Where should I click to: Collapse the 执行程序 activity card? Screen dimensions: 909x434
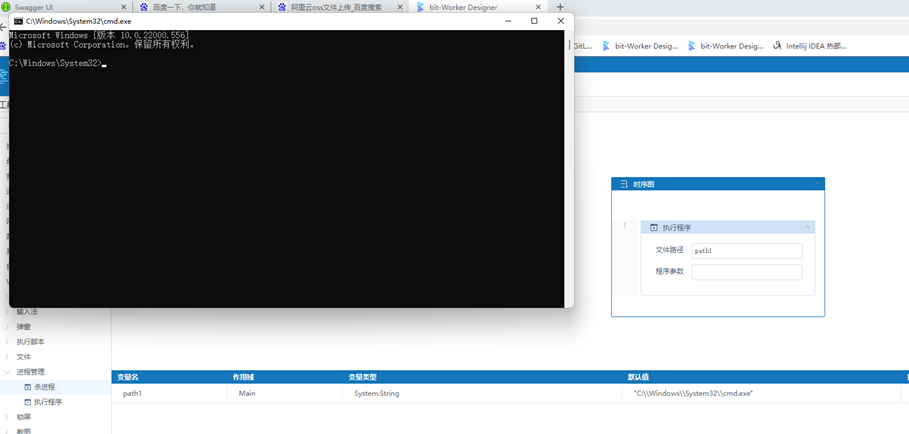click(807, 227)
